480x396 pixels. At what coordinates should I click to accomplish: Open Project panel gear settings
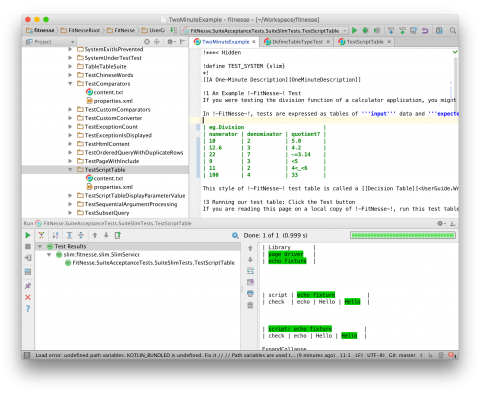coord(171,42)
